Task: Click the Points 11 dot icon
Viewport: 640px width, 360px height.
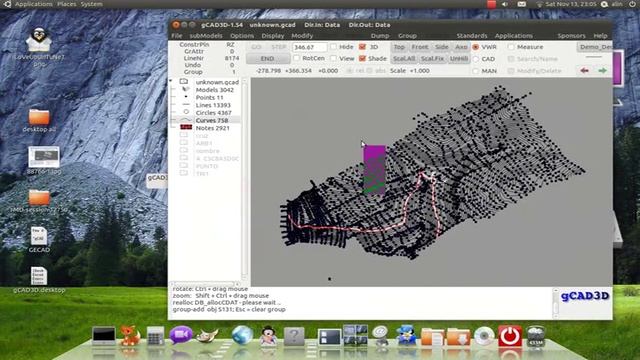Action: [186, 97]
